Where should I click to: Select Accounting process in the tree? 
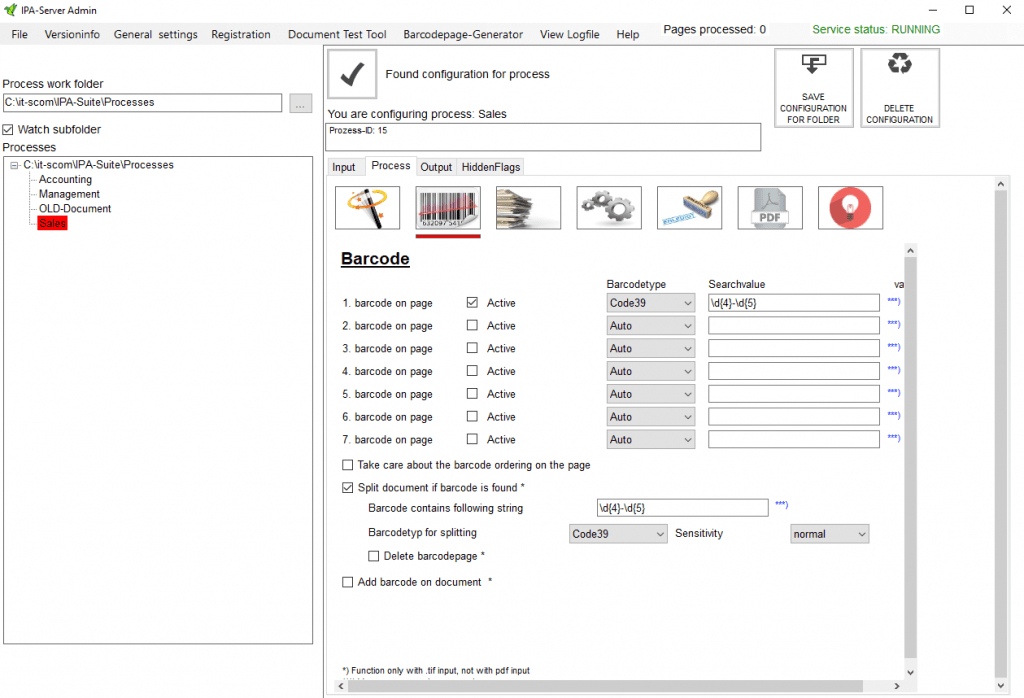(65, 180)
